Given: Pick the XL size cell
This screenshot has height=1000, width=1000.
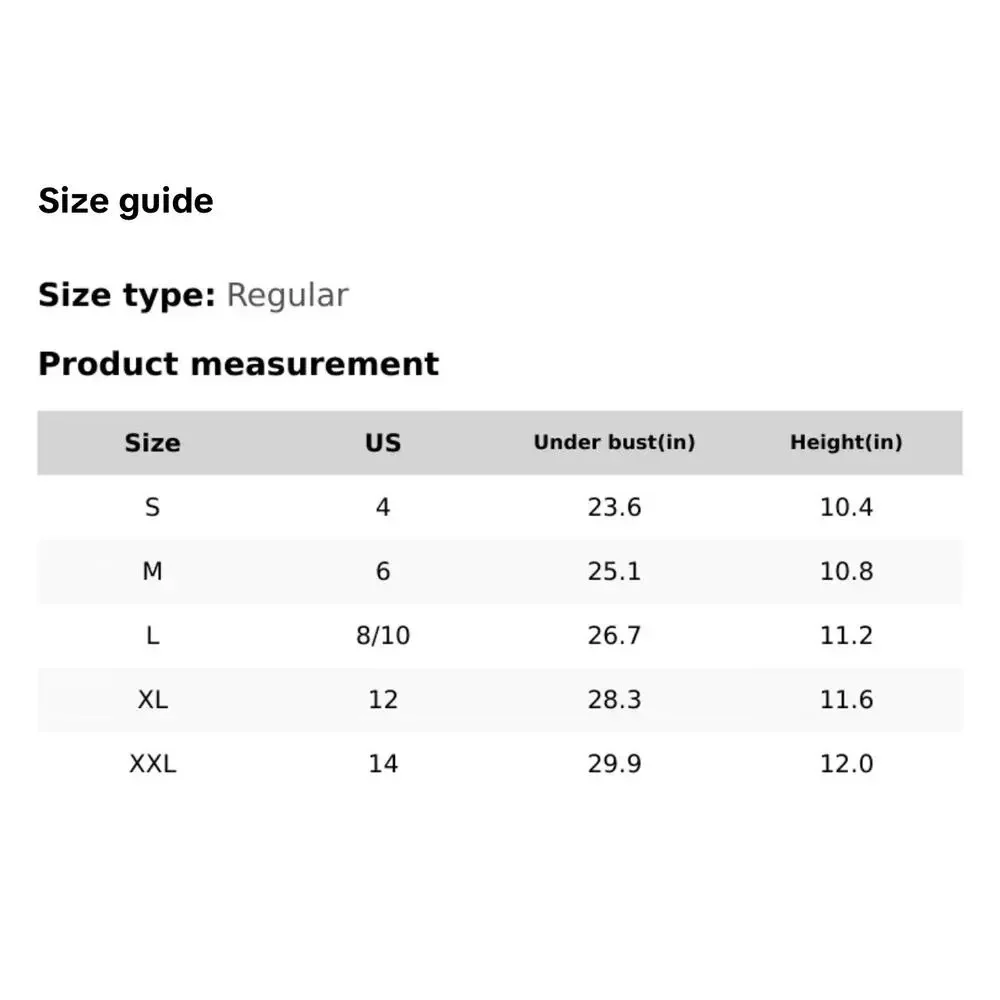Looking at the screenshot, I should 152,699.
